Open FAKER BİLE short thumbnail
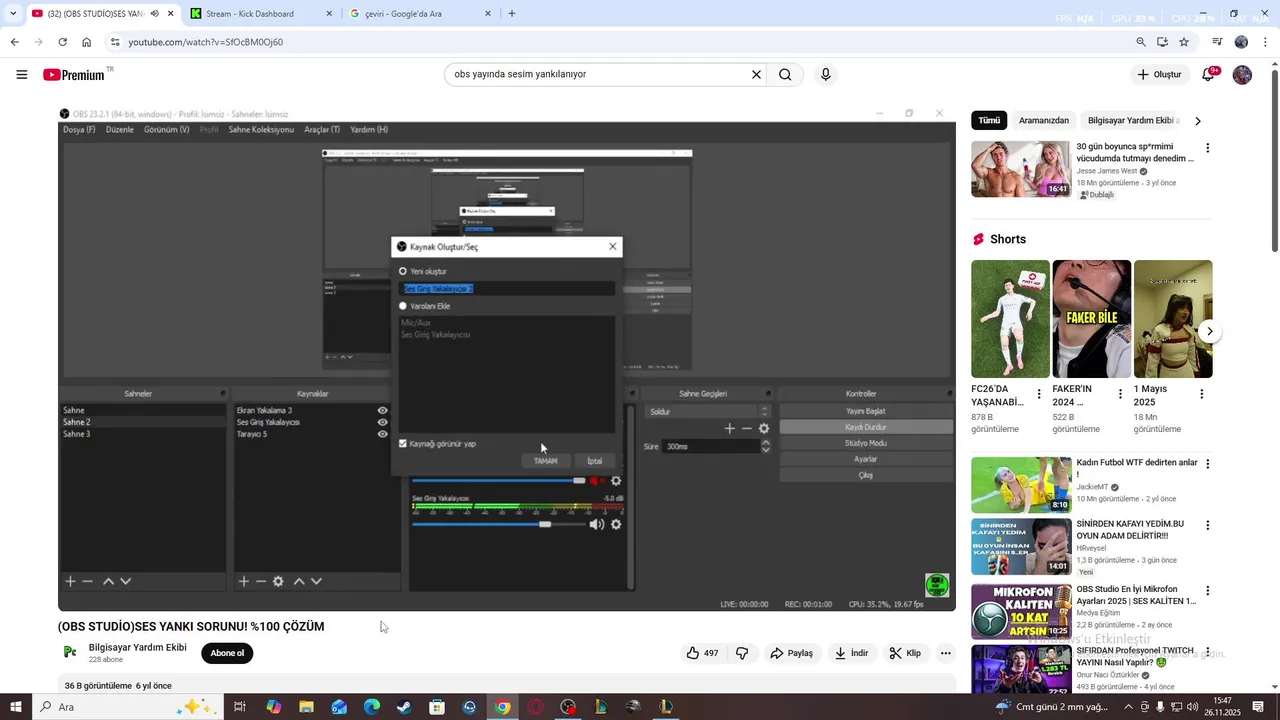This screenshot has height=720, width=1280. click(x=1092, y=319)
